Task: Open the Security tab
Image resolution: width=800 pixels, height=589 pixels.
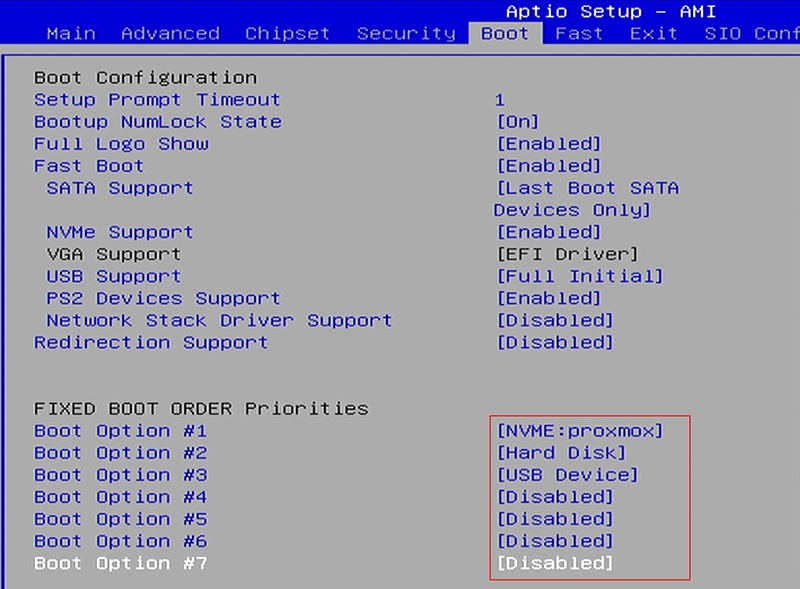Action: point(406,34)
